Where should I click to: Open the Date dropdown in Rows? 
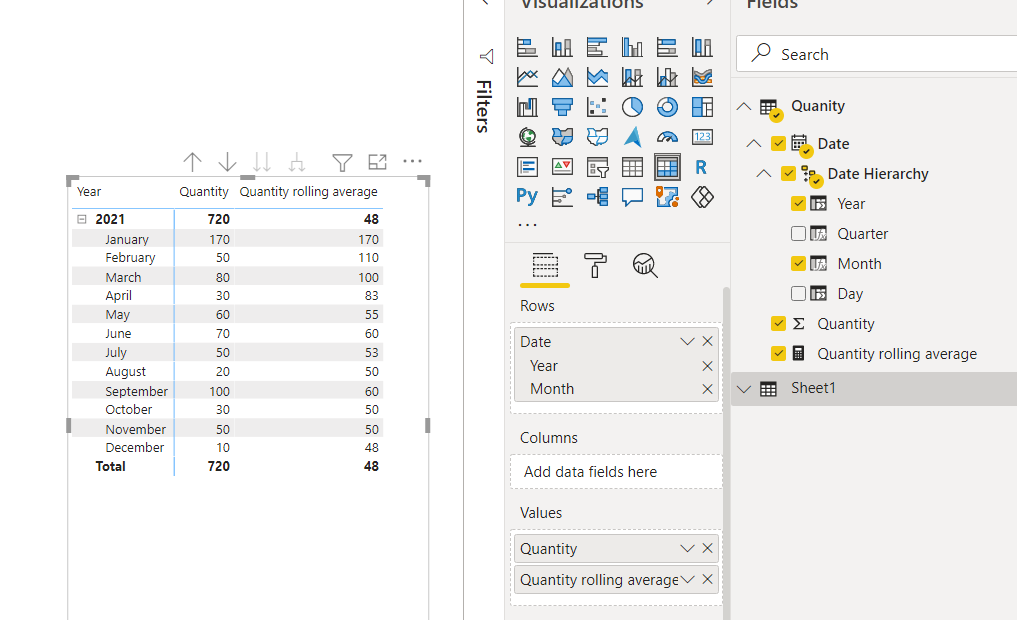[x=688, y=342]
